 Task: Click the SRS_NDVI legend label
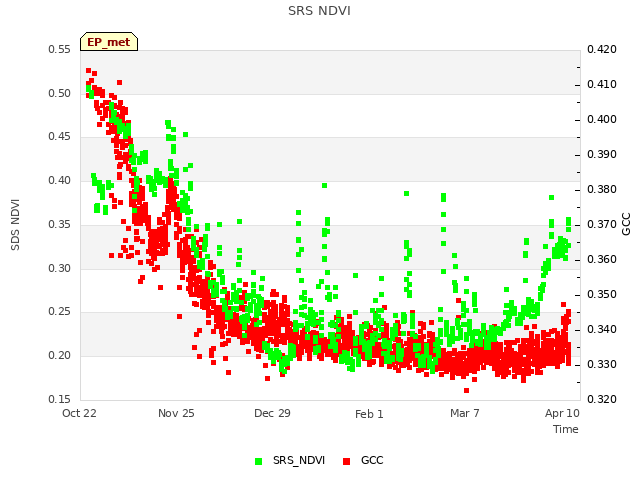pos(299,460)
